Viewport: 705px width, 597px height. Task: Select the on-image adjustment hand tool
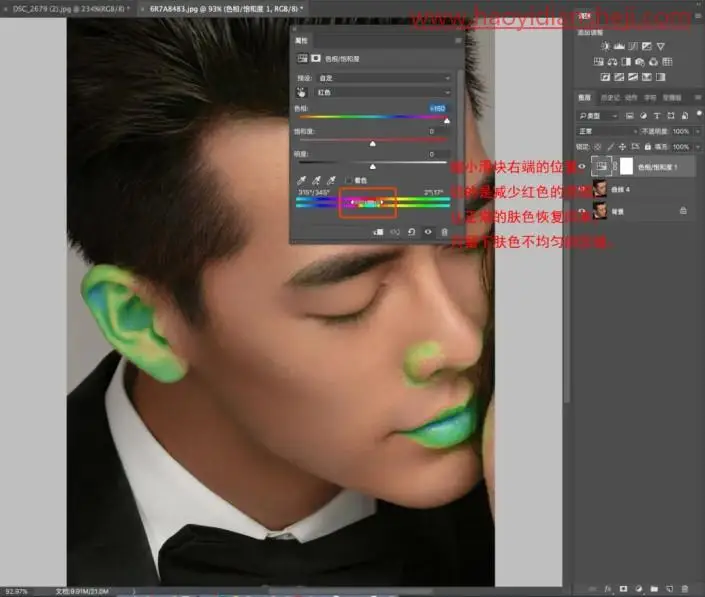point(301,92)
